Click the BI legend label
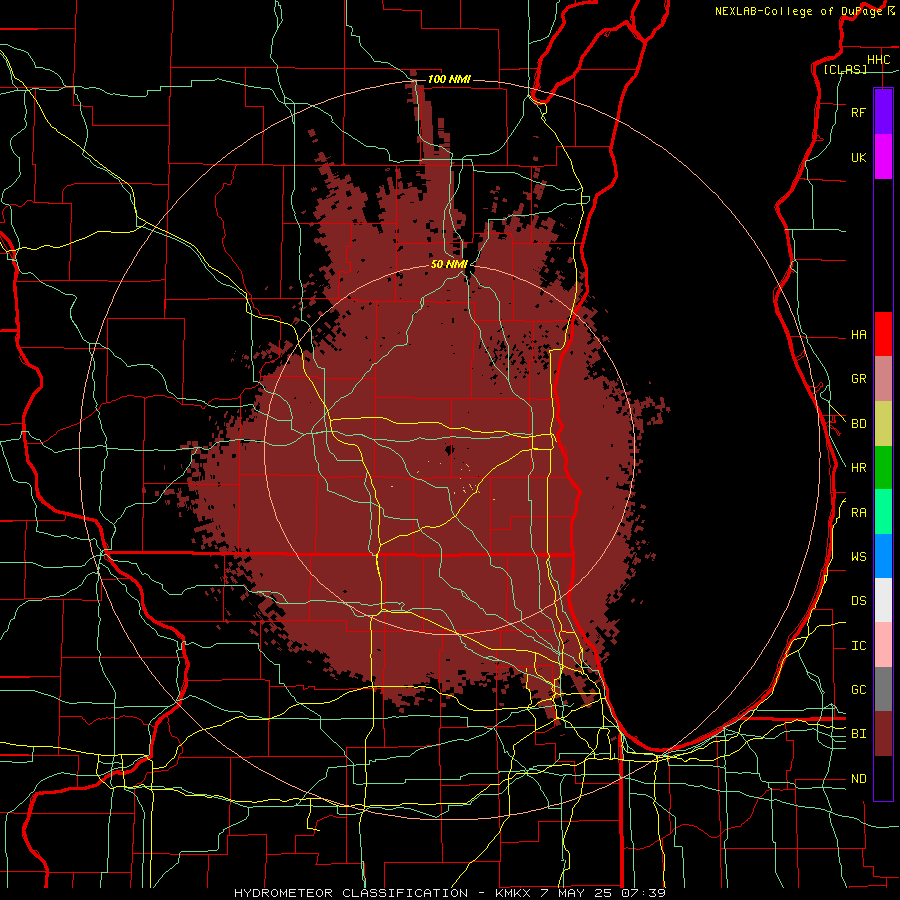This screenshot has height=900, width=900. pyautogui.click(x=858, y=734)
